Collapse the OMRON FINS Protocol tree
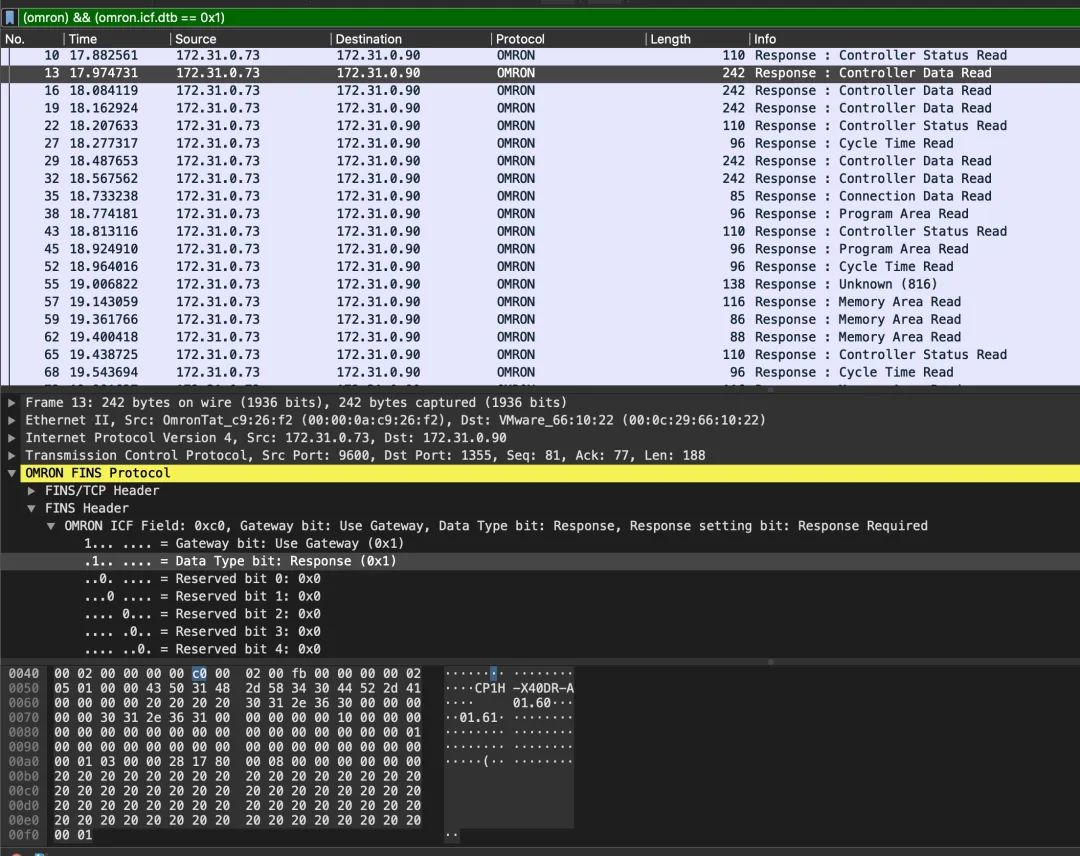This screenshot has height=856, width=1080. (x=12, y=473)
